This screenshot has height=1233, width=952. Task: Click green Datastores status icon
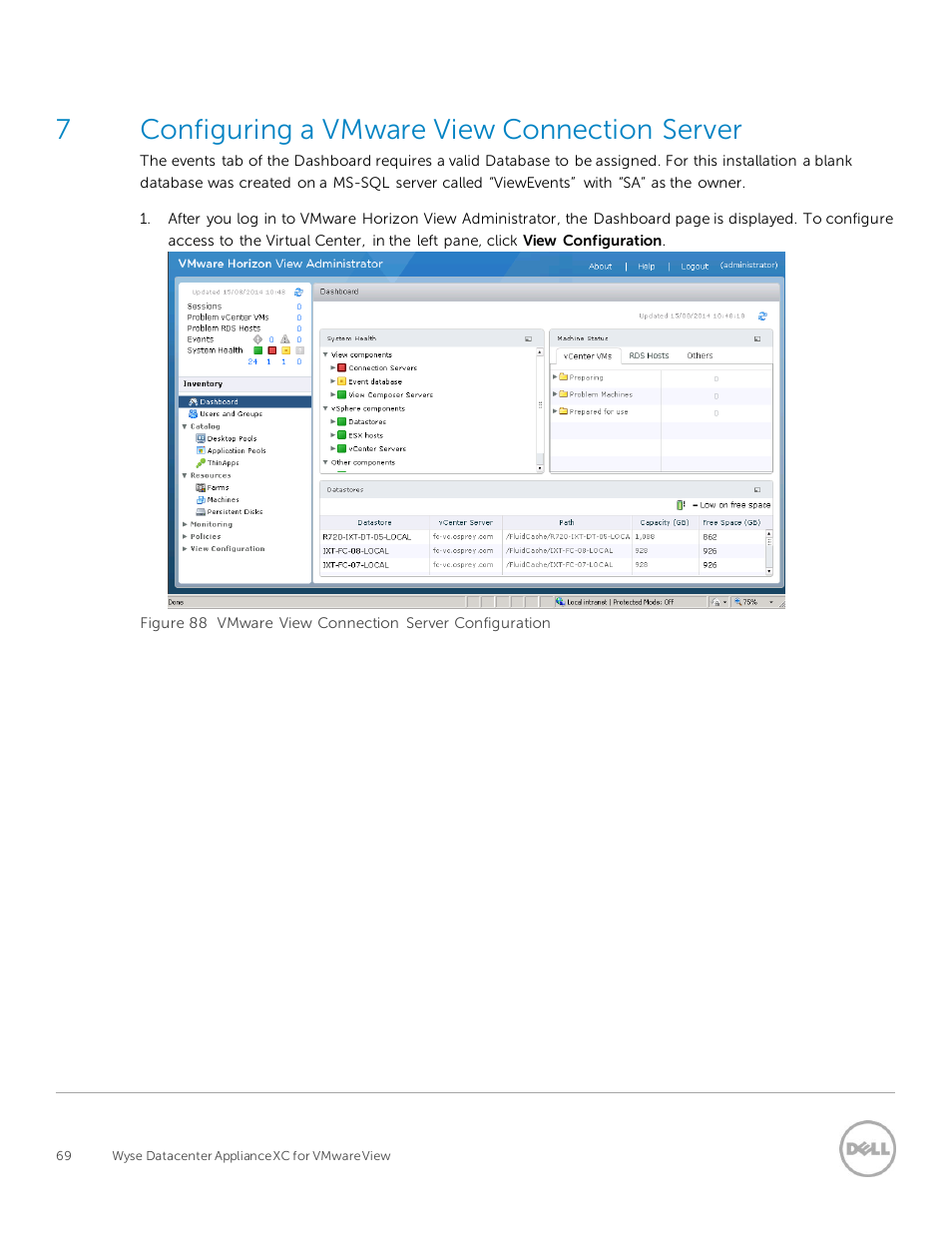pyautogui.click(x=341, y=422)
